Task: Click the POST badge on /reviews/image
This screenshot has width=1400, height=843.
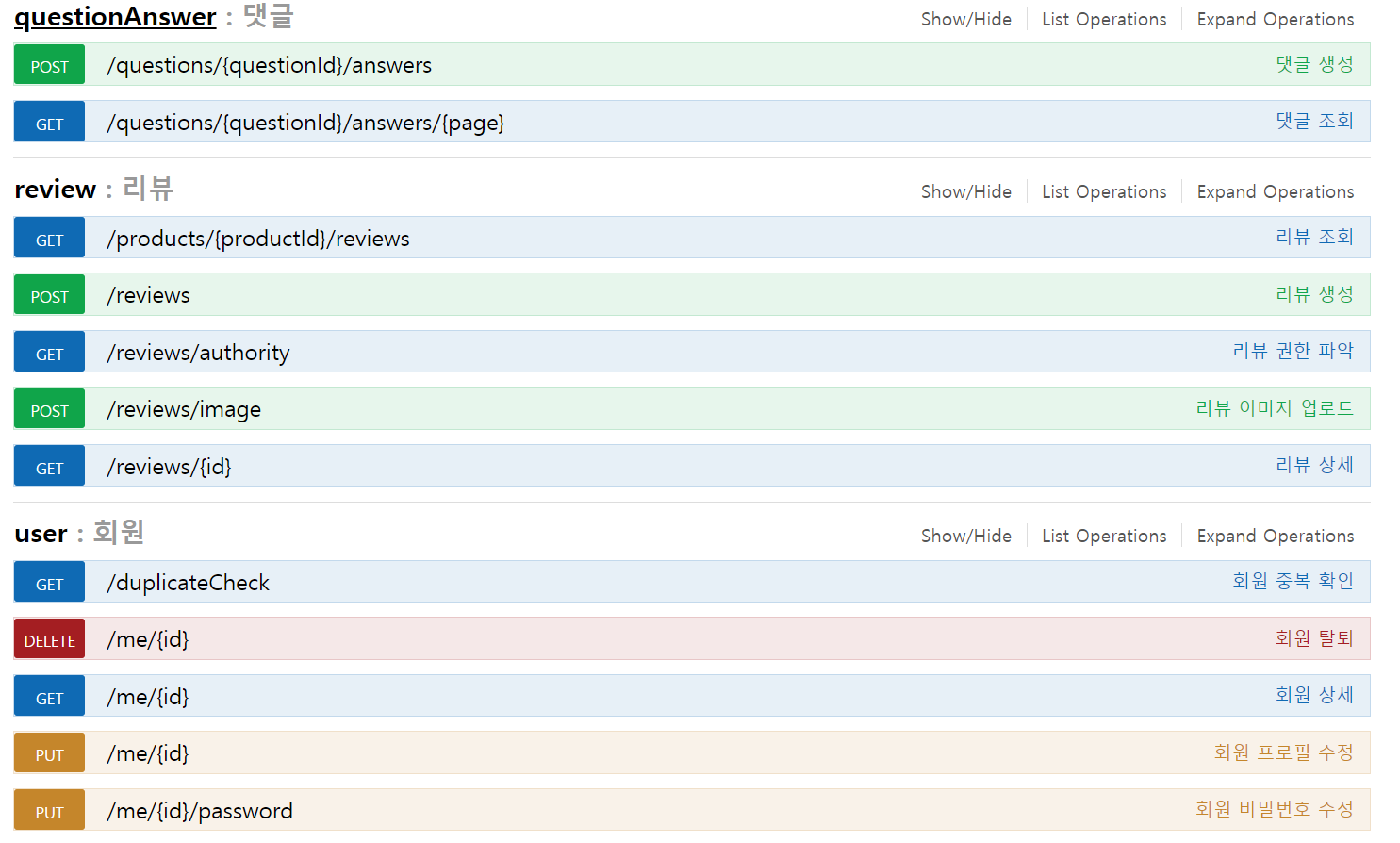Action: pos(49,408)
